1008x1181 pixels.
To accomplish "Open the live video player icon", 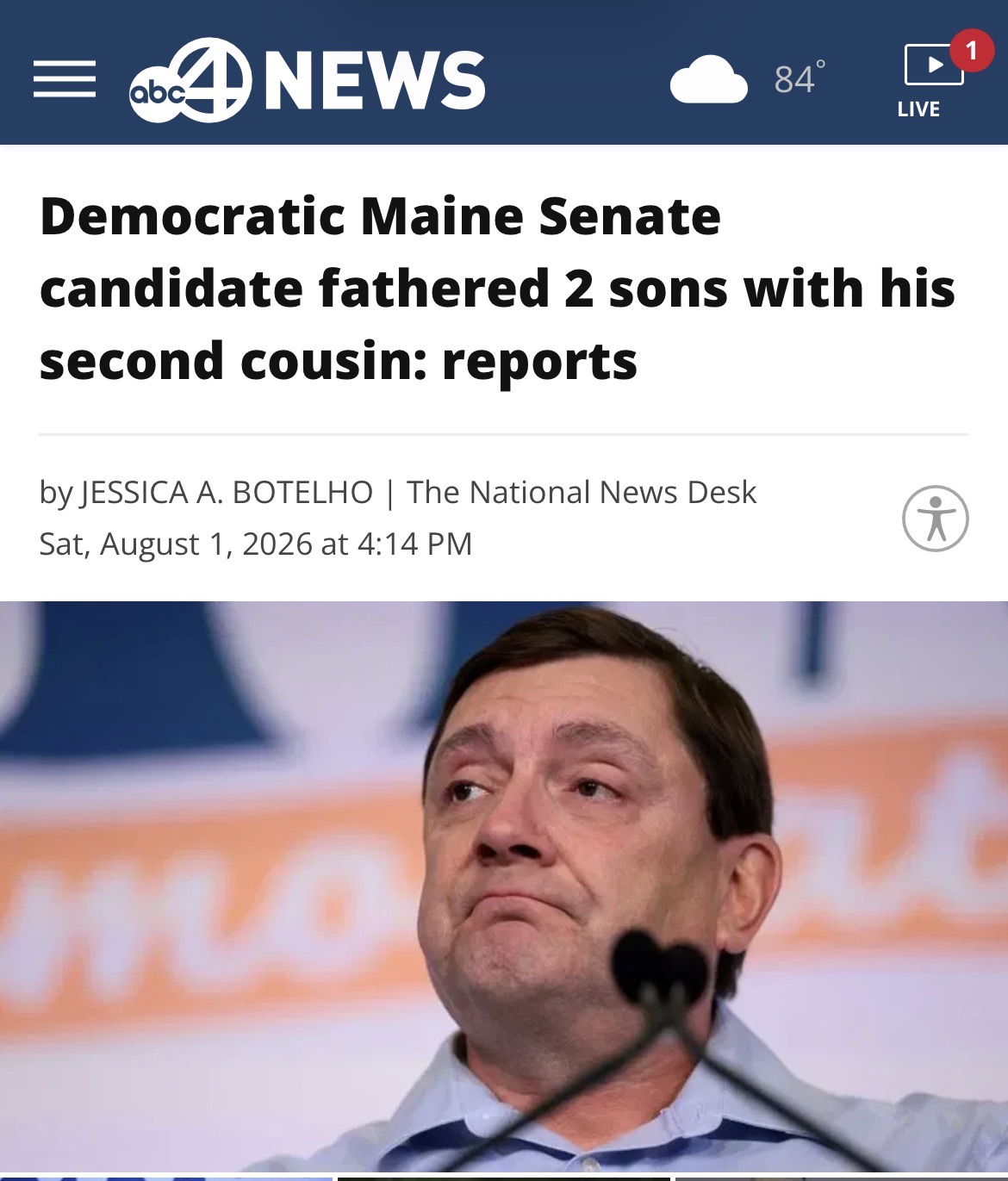I will (x=934, y=65).
